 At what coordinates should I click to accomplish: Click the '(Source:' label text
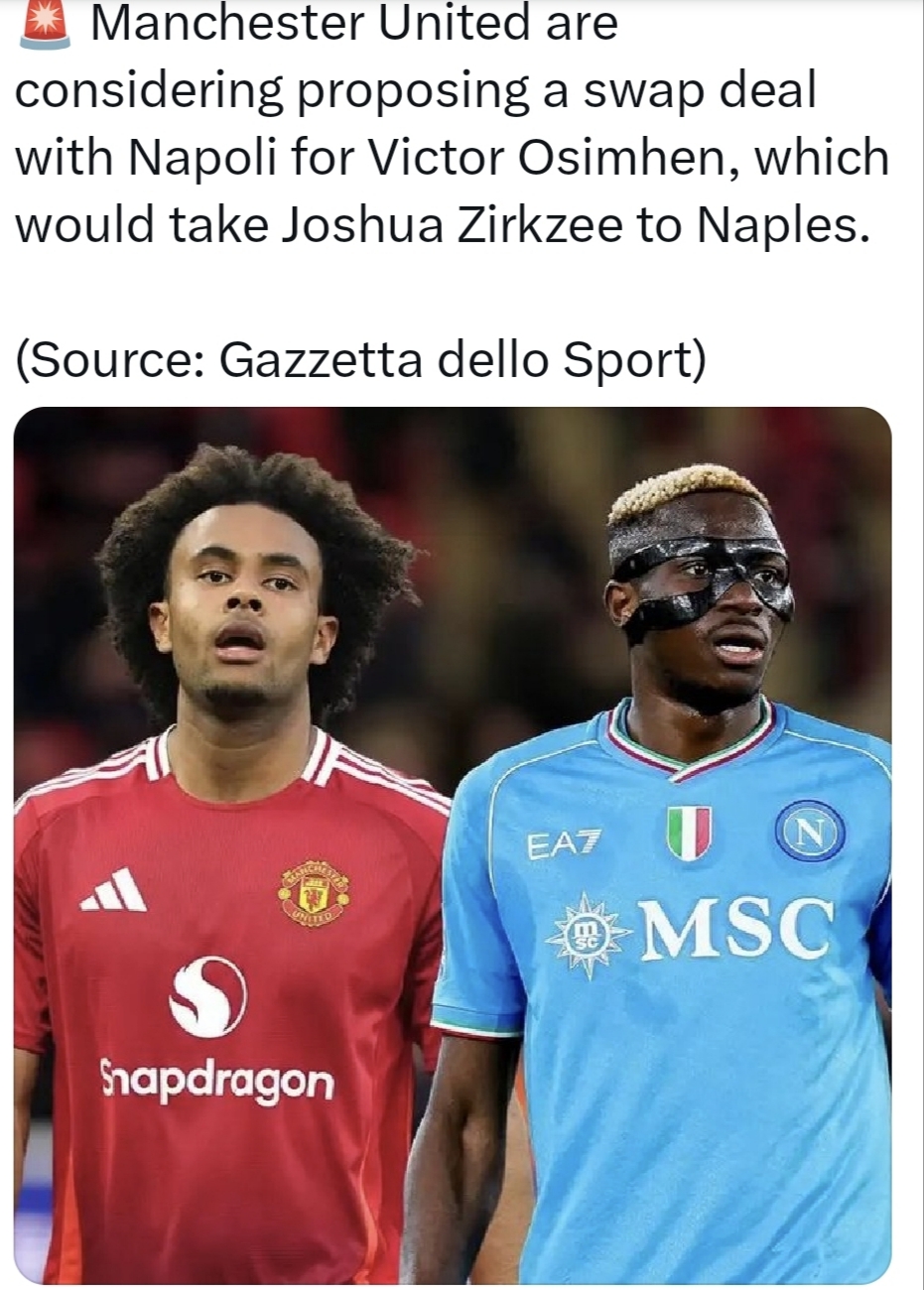111,361
